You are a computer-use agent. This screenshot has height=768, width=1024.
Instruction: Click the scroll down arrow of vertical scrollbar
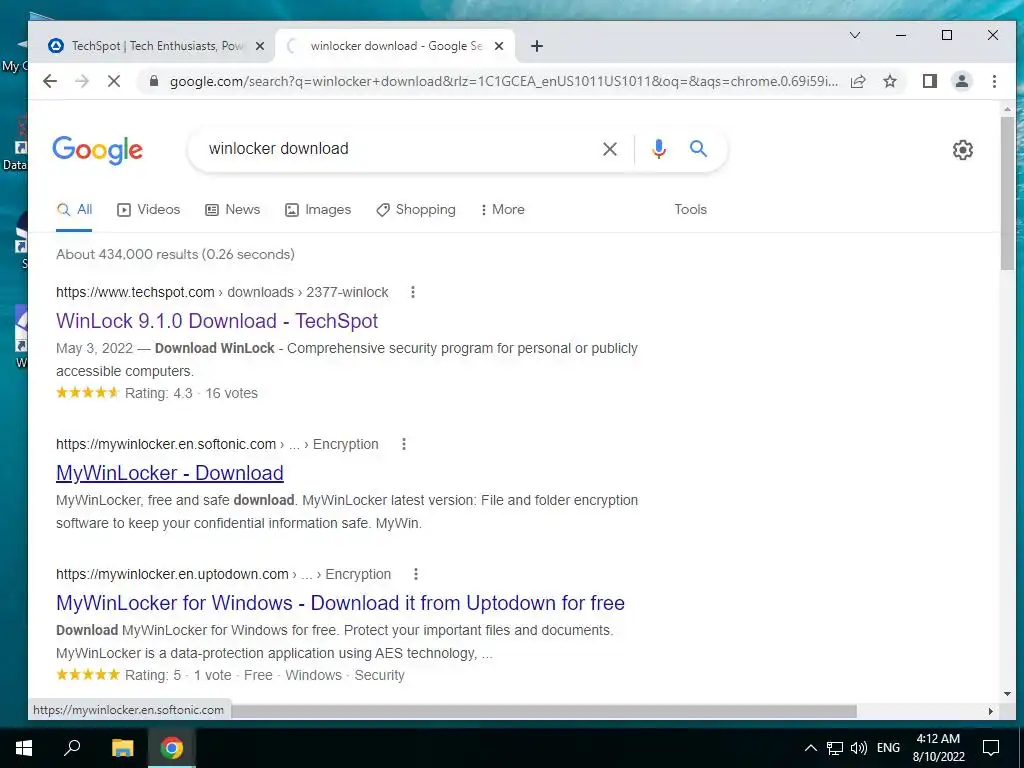1007,694
